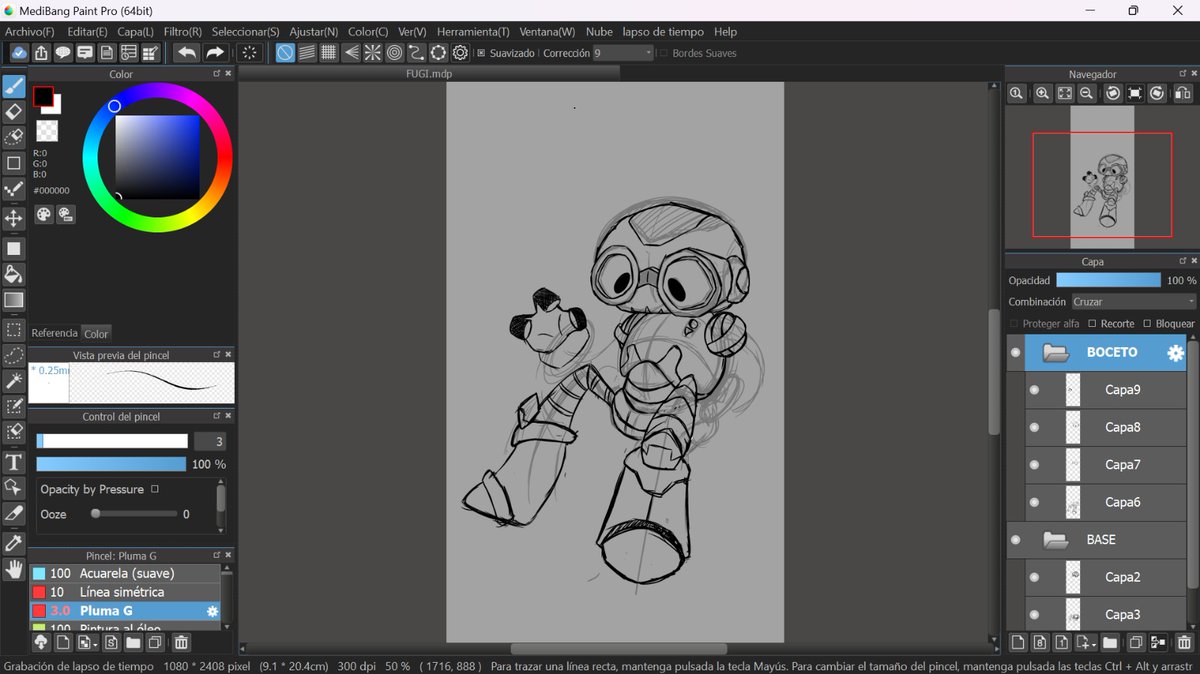Open the Corrección value dropdown
The image size is (1200, 674).
coord(623,53)
